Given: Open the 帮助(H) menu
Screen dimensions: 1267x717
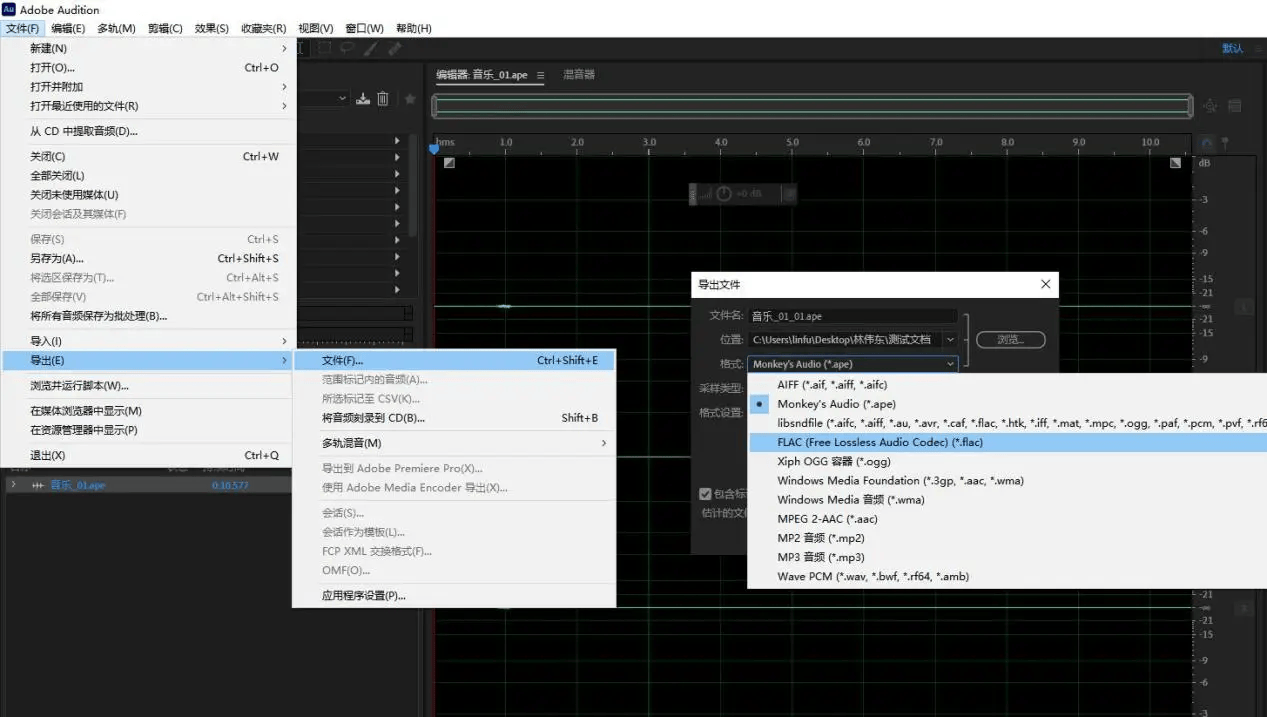Looking at the screenshot, I should 414,28.
